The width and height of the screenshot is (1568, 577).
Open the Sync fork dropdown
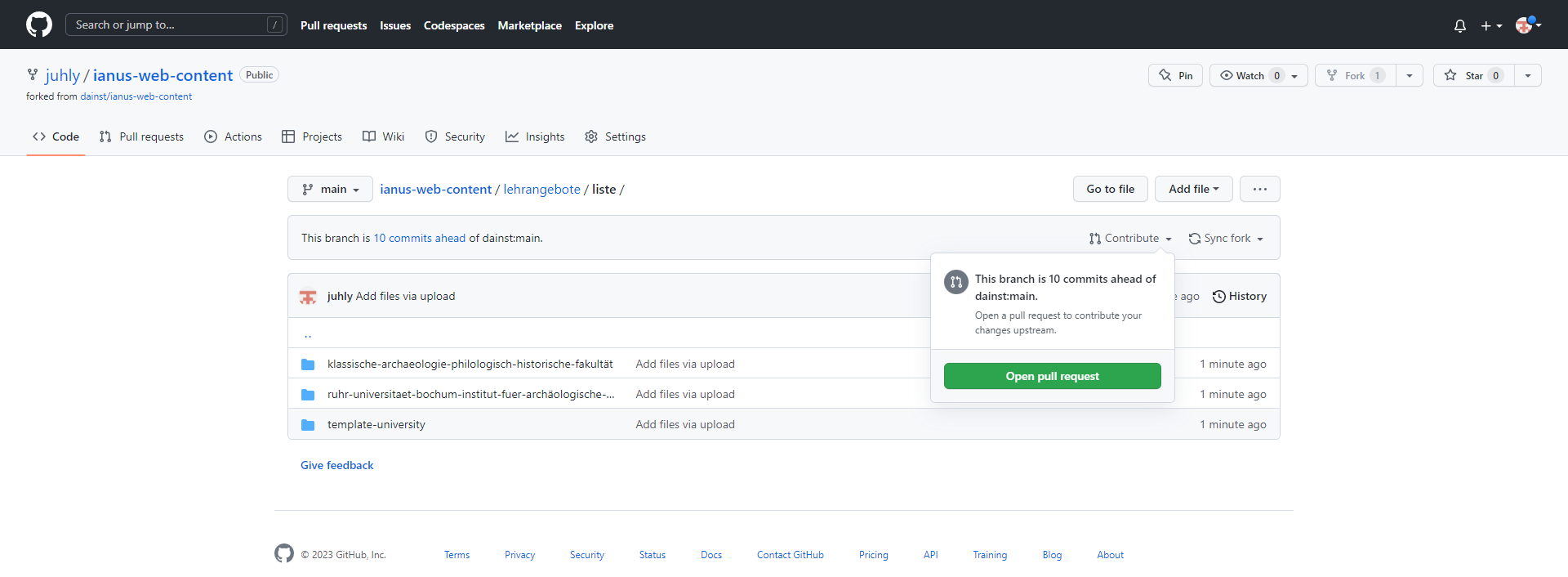tap(1226, 238)
